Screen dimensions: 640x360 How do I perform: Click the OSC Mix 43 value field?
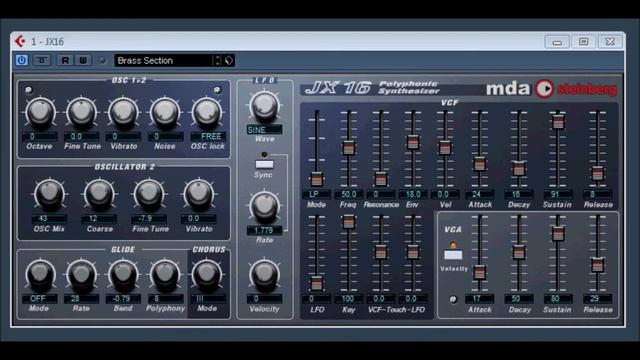pos(49,218)
